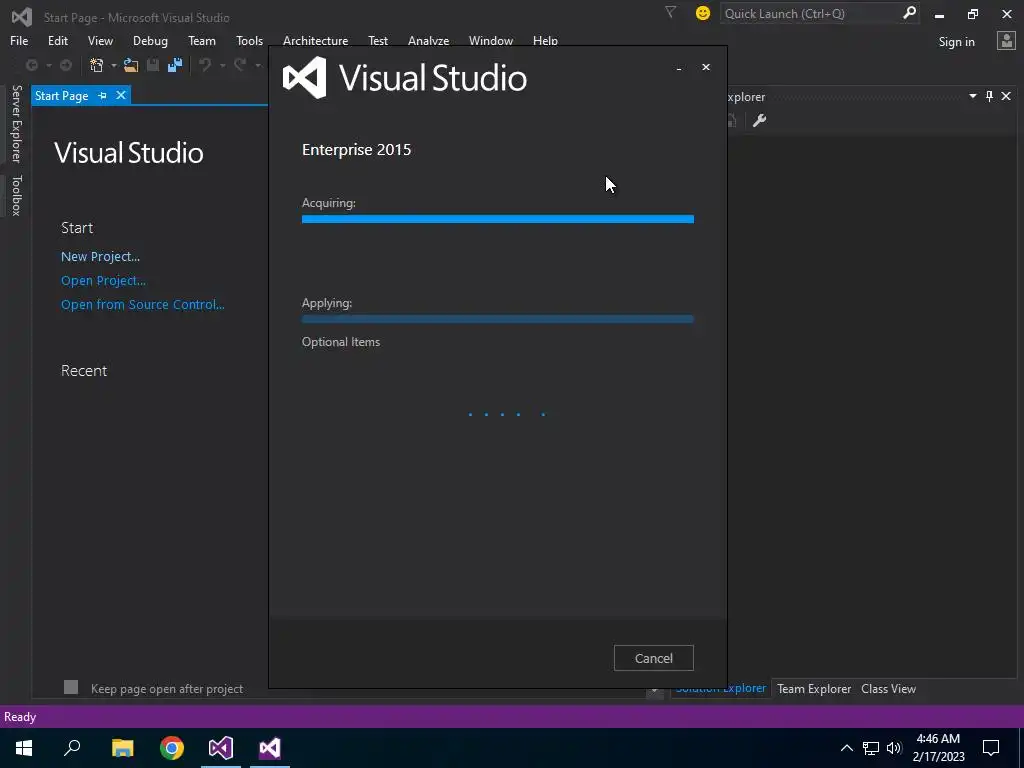
Task: Toggle auto hide pin on Solution Explorer panel
Action: 989,96
